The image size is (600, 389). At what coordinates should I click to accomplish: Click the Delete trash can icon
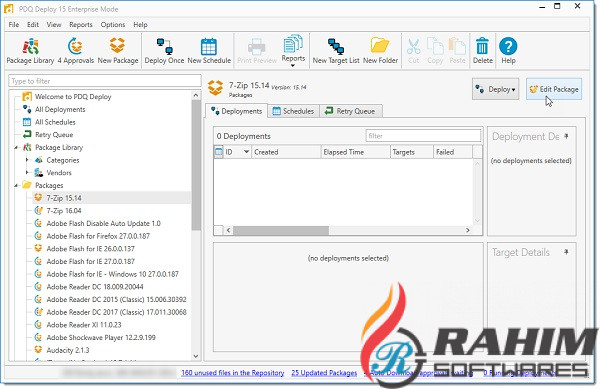pyautogui.click(x=483, y=51)
